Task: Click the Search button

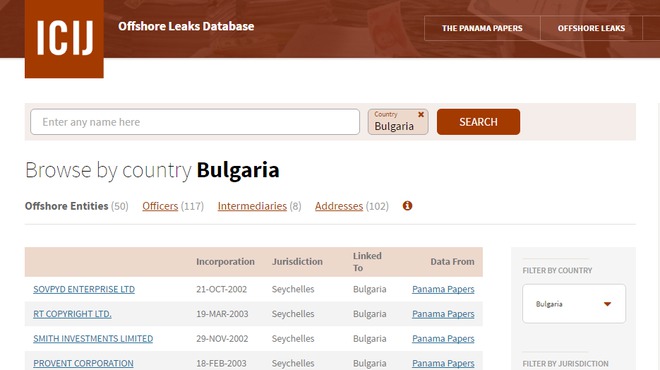Action: click(478, 122)
